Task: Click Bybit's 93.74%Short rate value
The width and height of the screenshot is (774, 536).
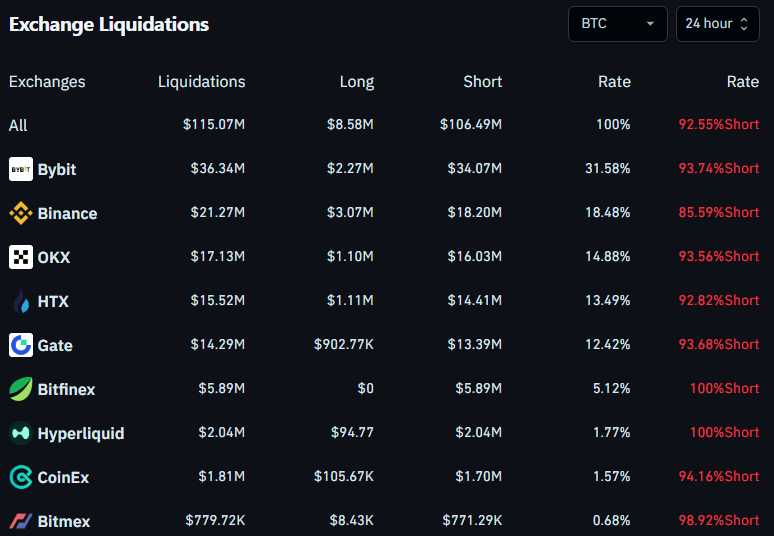Action: (718, 169)
